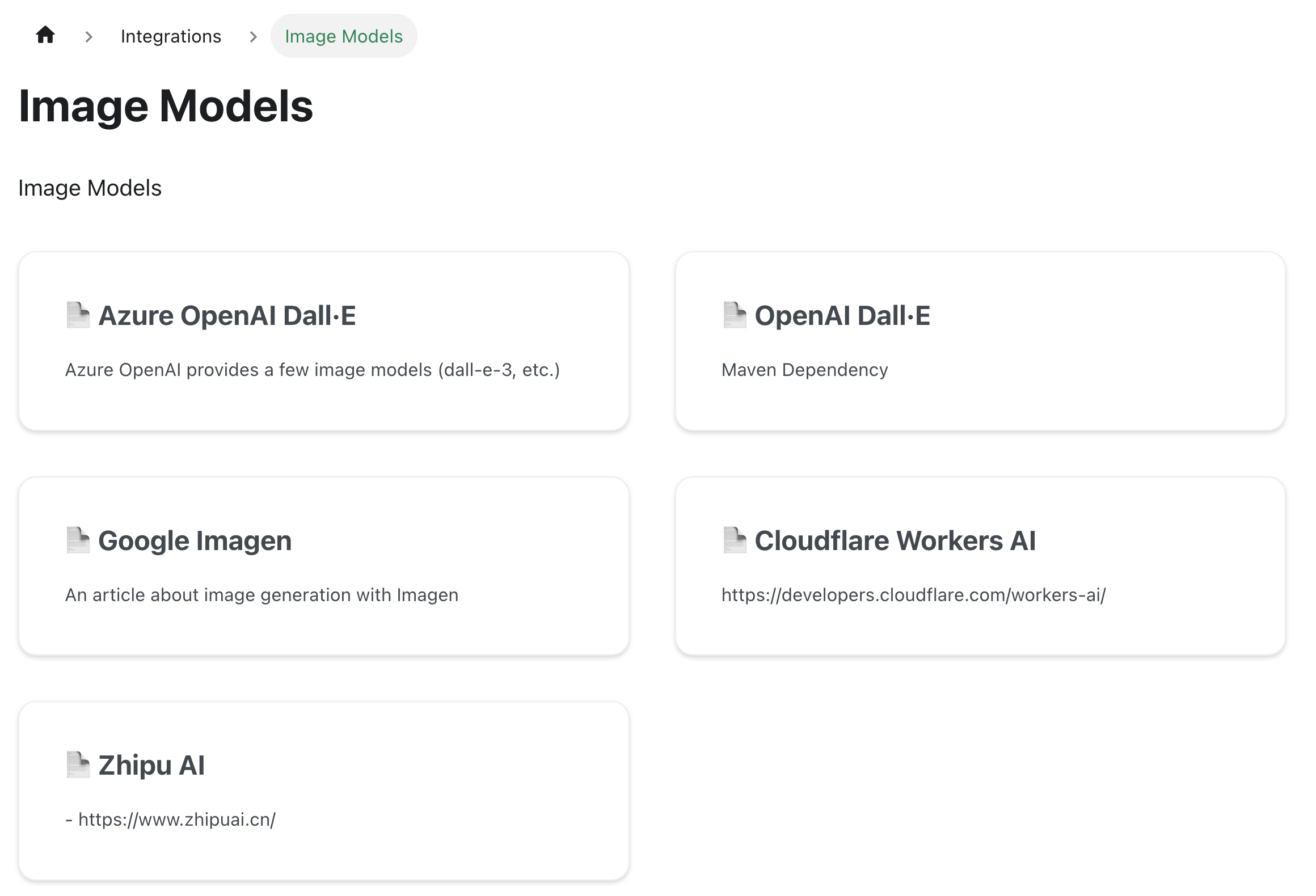Click the chevron after the home icon
Screen dimensions: 1316x896
[x=88, y=37]
